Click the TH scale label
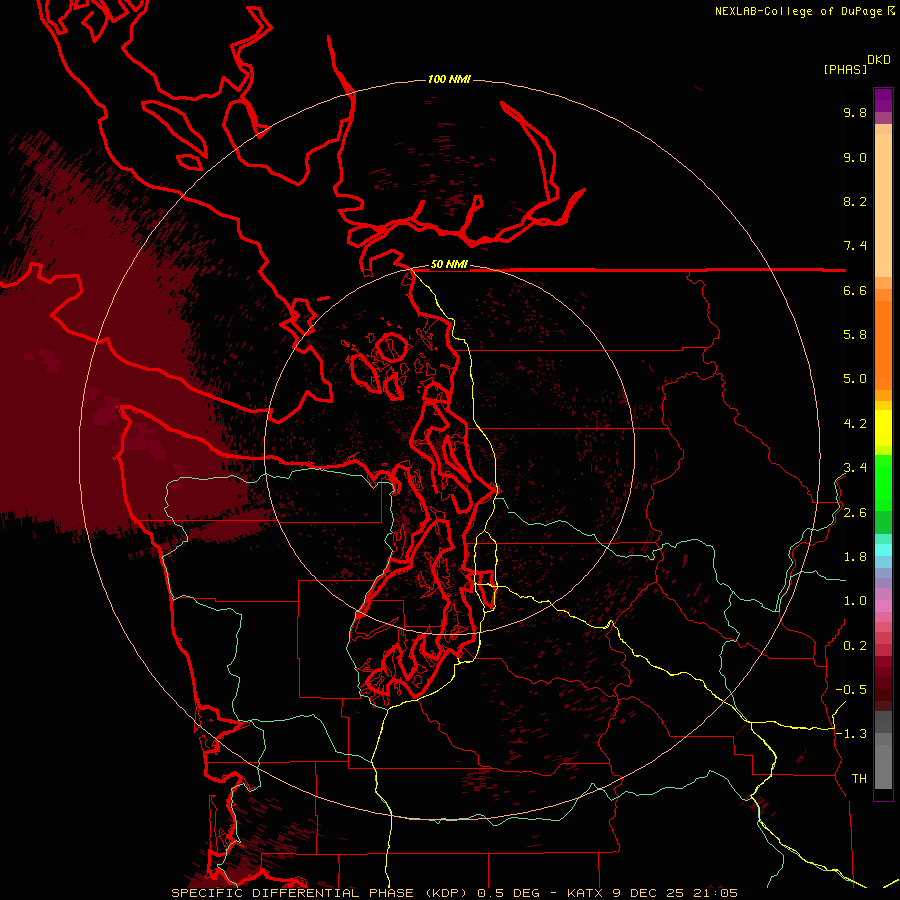This screenshot has height=900, width=900. (859, 779)
